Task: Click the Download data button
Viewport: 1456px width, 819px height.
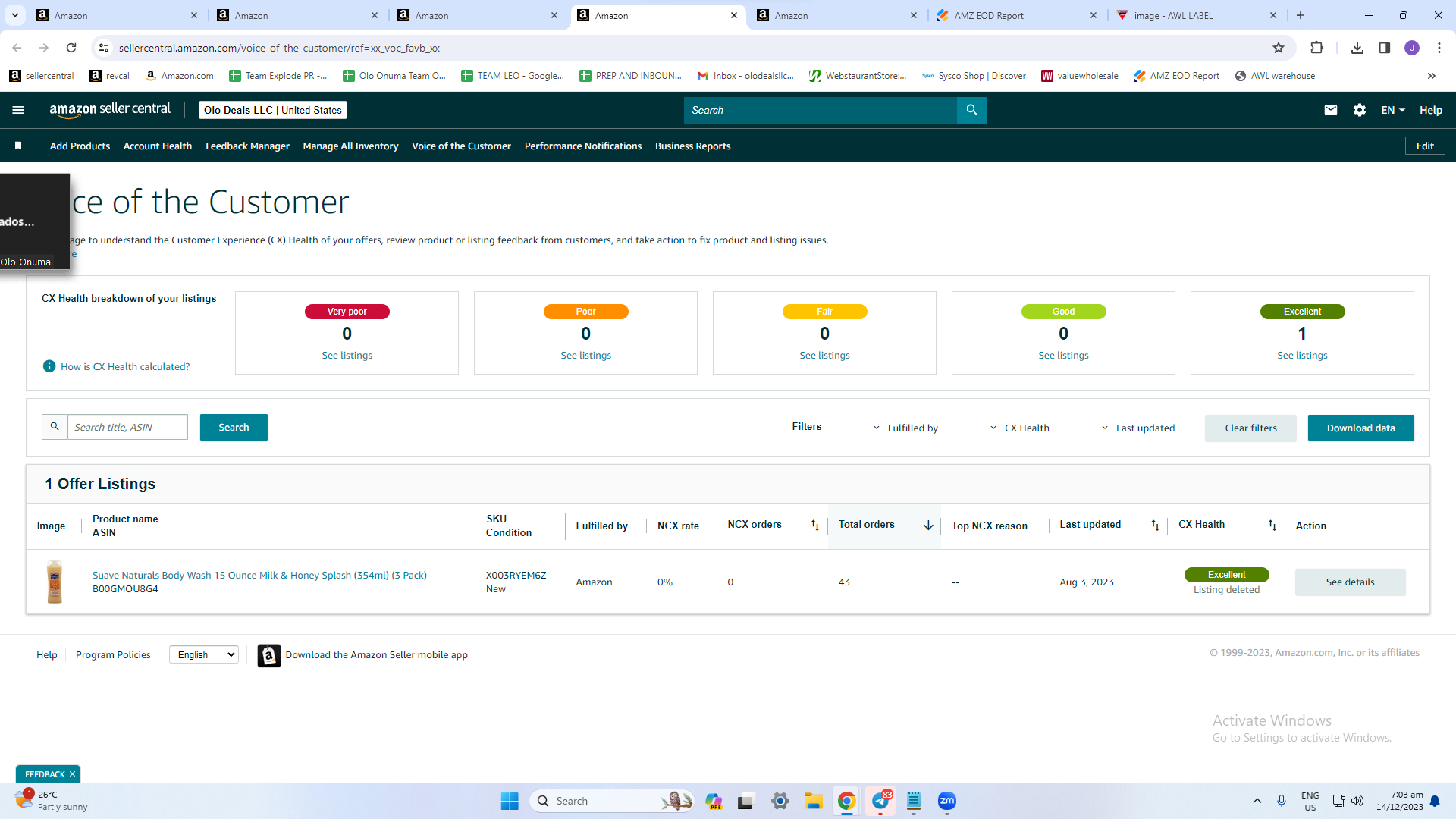Action: [1360, 428]
